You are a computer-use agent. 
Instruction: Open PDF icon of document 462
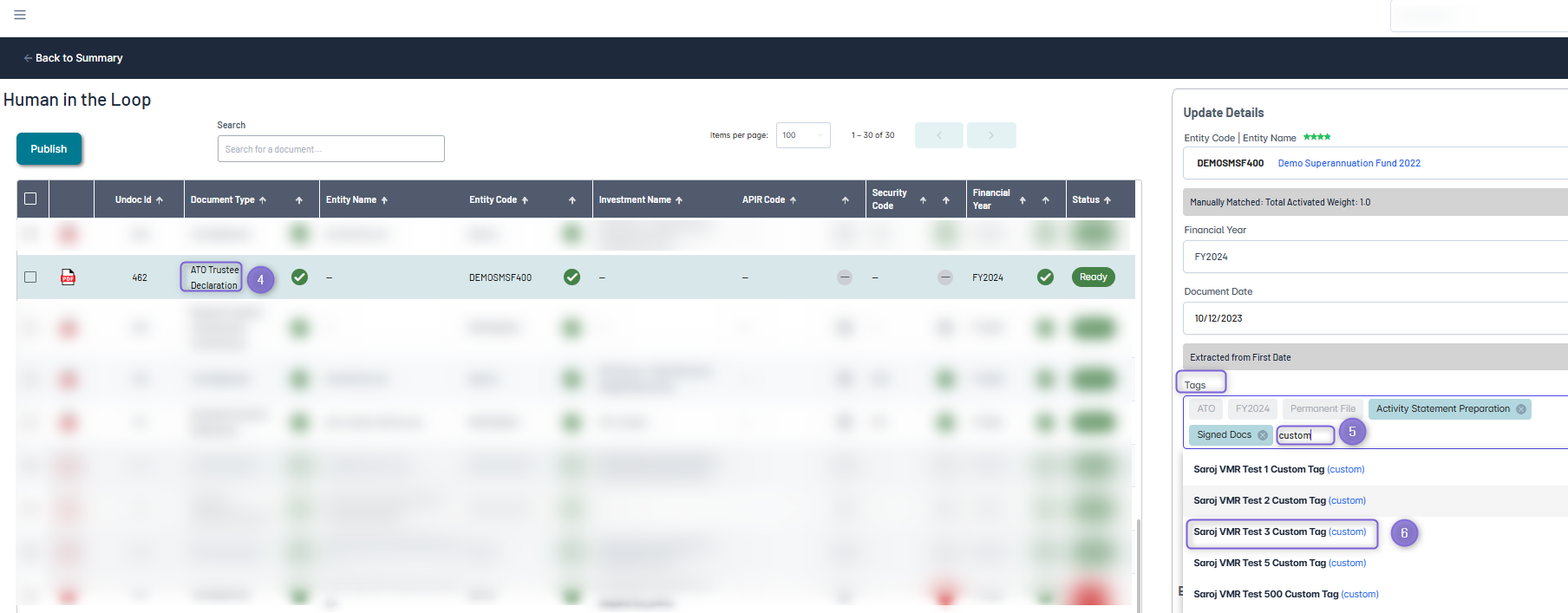click(68, 277)
